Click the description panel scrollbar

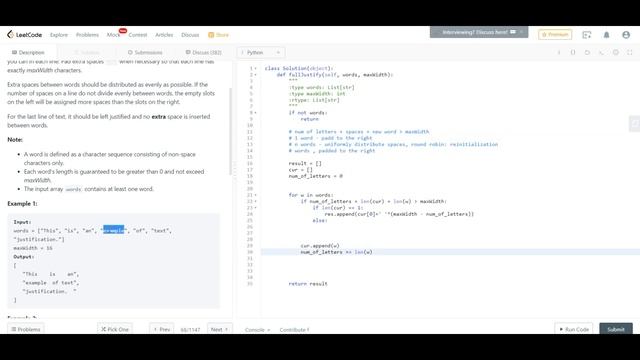(x=231, y=131)
